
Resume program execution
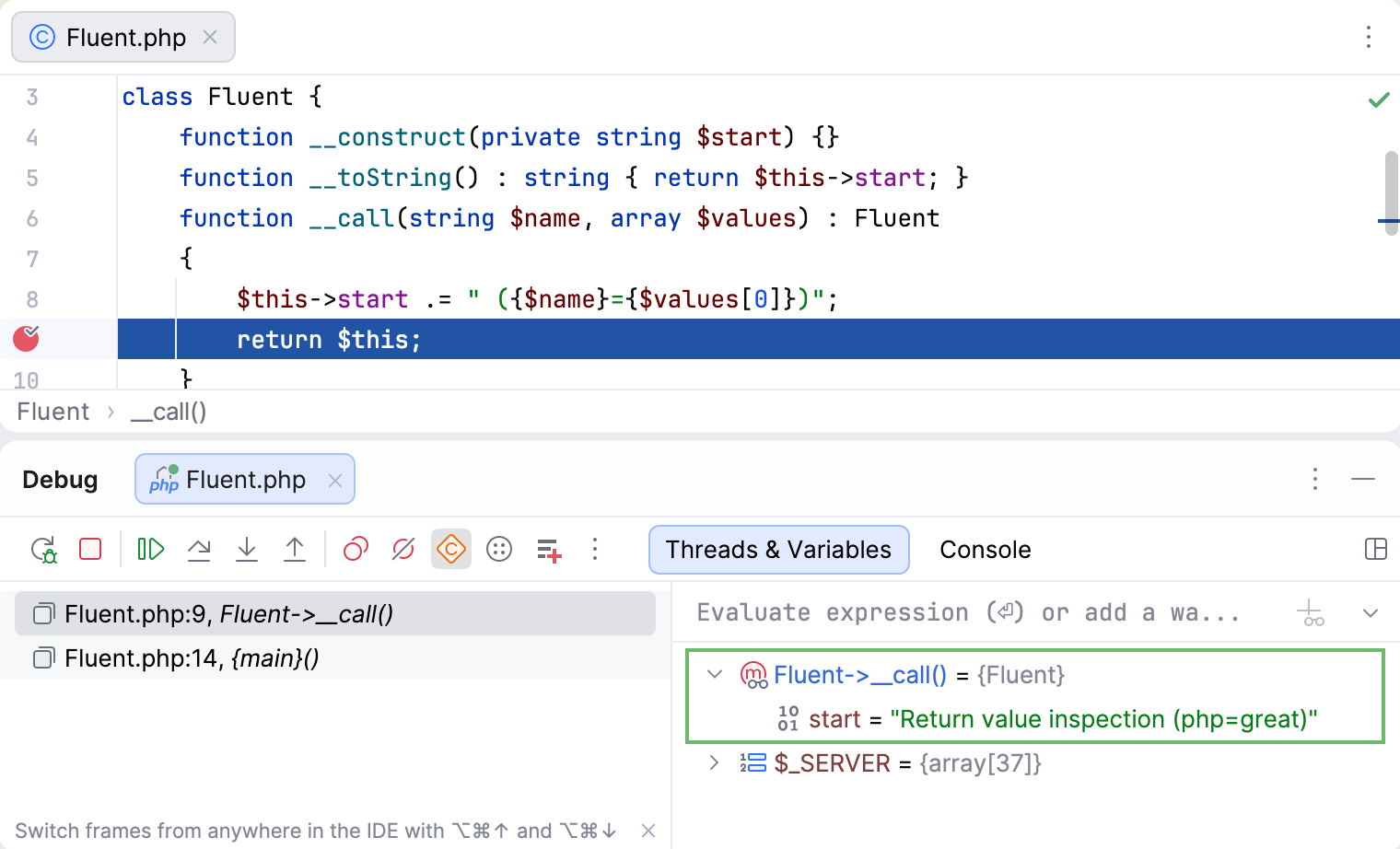(150, 549)
